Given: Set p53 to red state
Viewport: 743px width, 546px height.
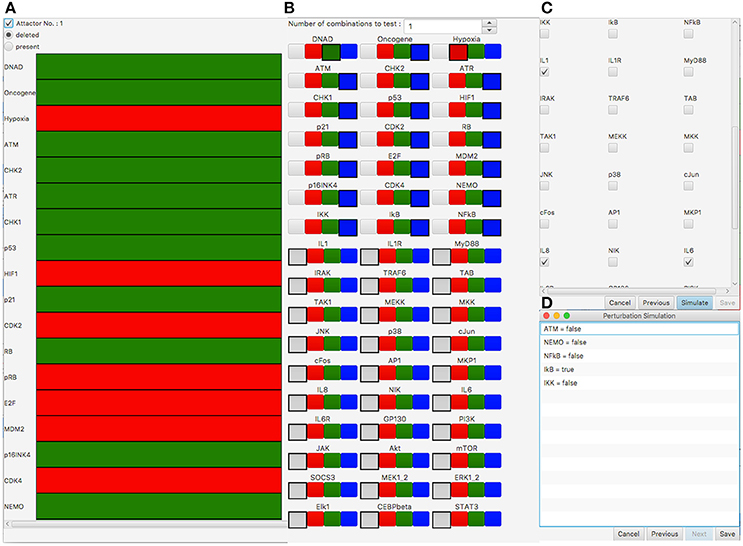Looking at the screenshot, I should click(x=385, y=110).
